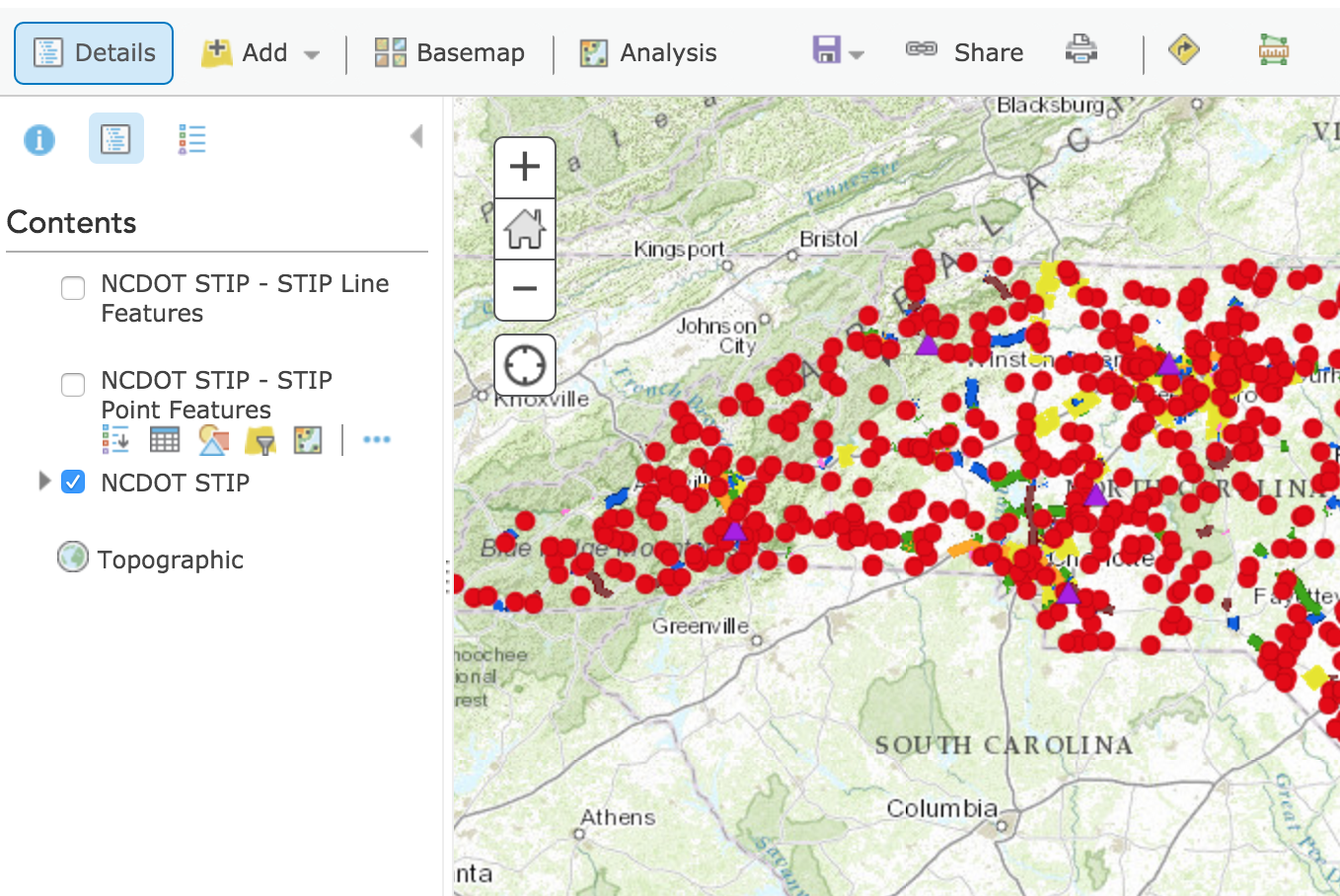The width and height of the screenshot is (1340, 896).
Task: Select the Change Style icon under Point Features
Action: (211, 439)
